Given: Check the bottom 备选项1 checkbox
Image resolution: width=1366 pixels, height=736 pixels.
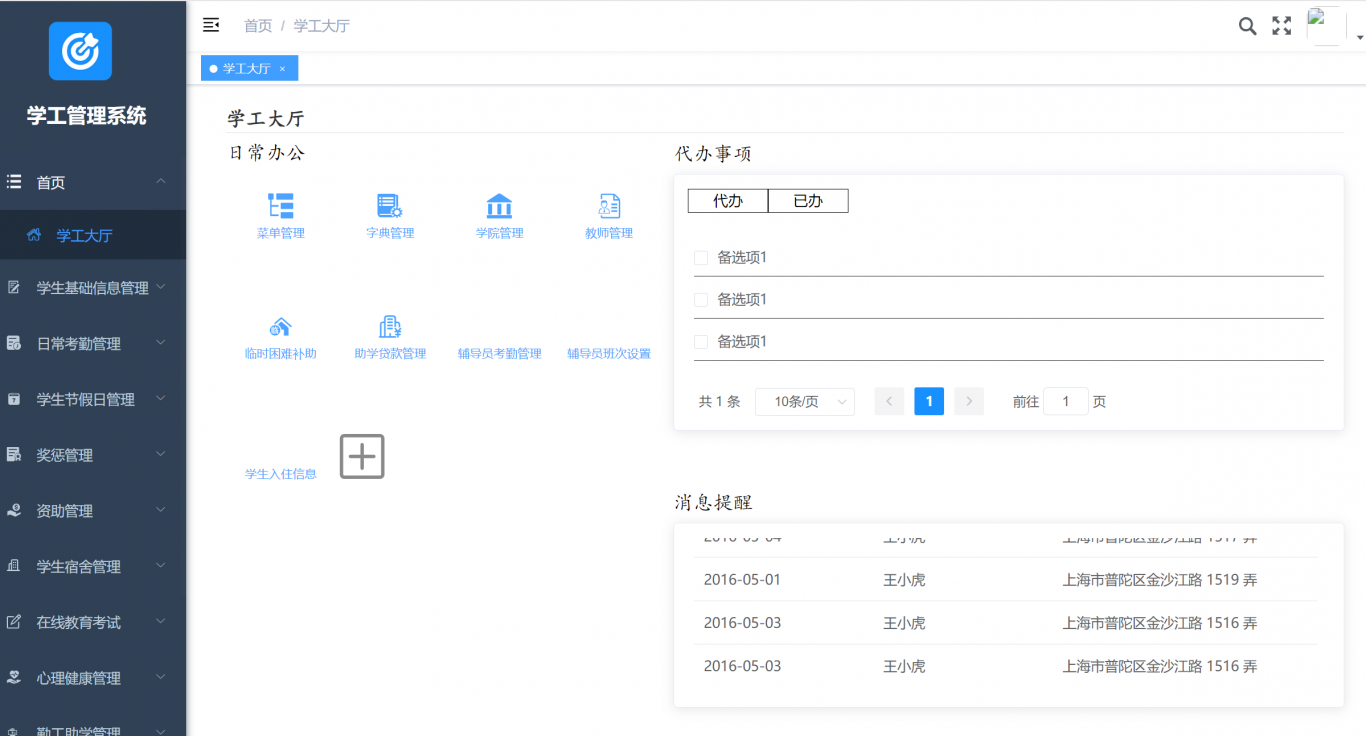Looking at the screenshot, I should point(701,342).
